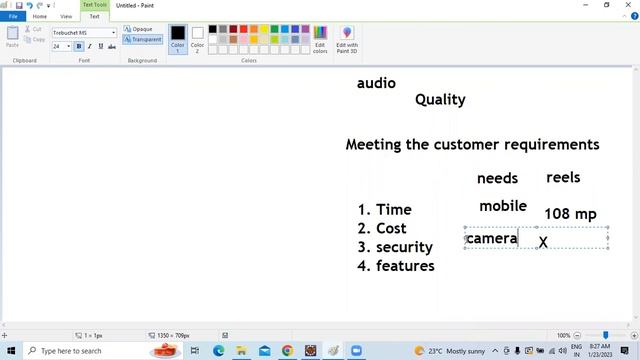Click the '4. features' list line

click(396, 266)
